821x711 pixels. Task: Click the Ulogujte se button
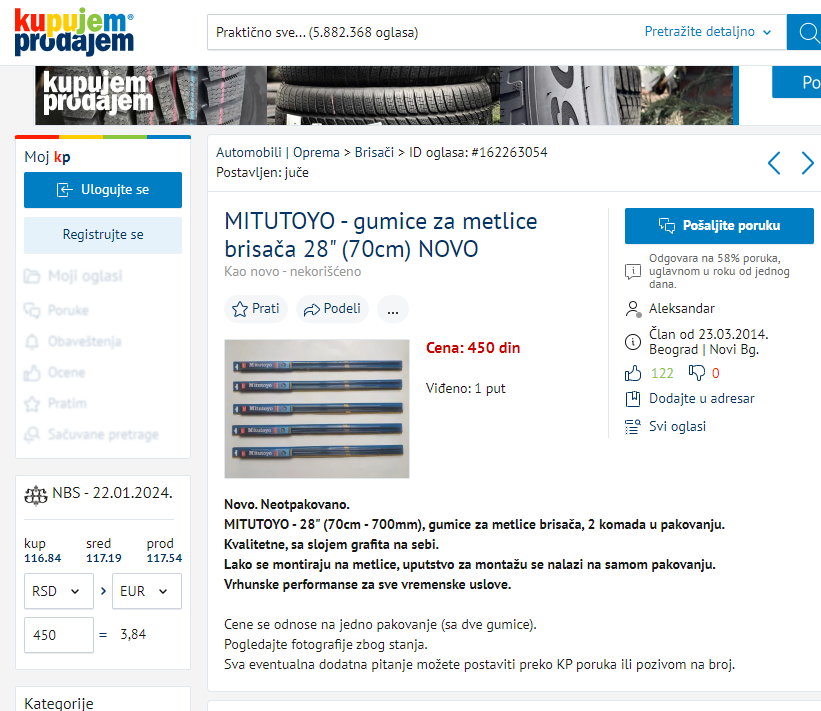(x=103, y=190)
